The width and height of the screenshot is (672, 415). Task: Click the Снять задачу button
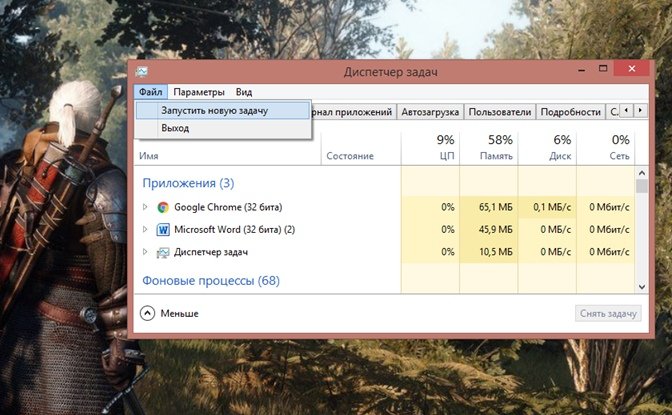click(x=608, y=313)
